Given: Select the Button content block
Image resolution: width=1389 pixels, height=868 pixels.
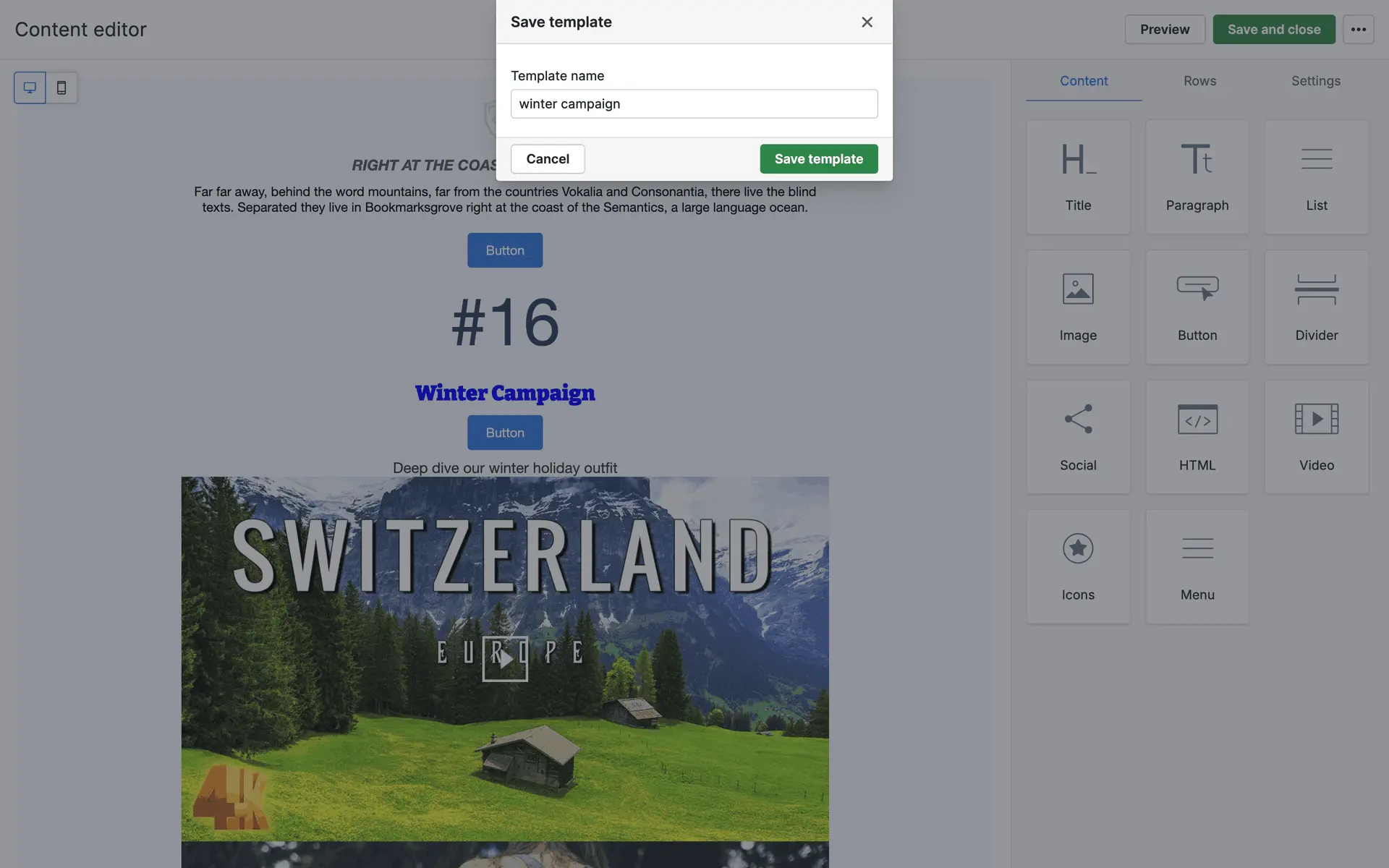Looking at the screenshot, I should point(1197,307).
